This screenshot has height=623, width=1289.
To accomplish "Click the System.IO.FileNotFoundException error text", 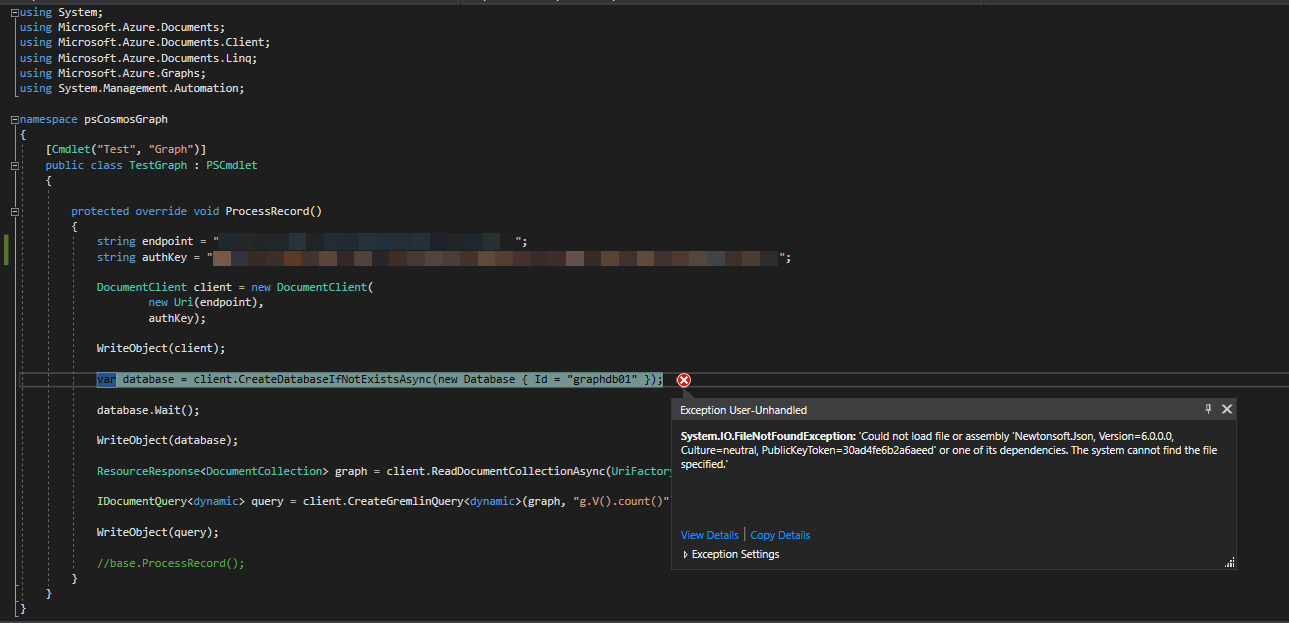I will [766, 434].
